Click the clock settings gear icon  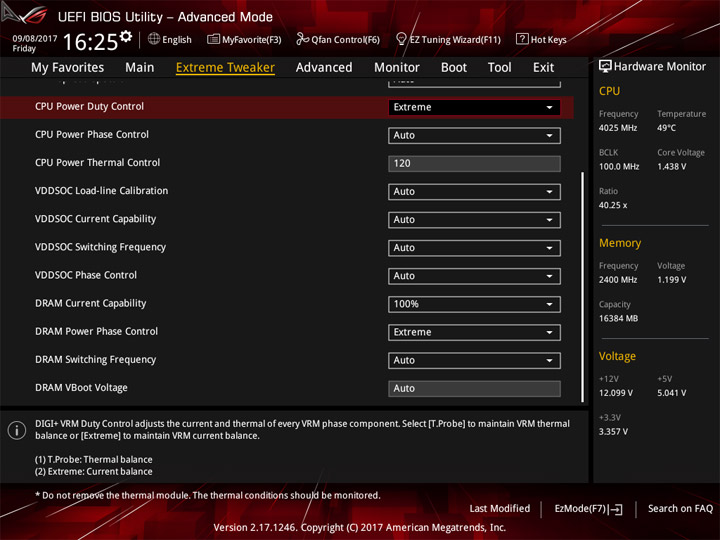tap(125, 36)
